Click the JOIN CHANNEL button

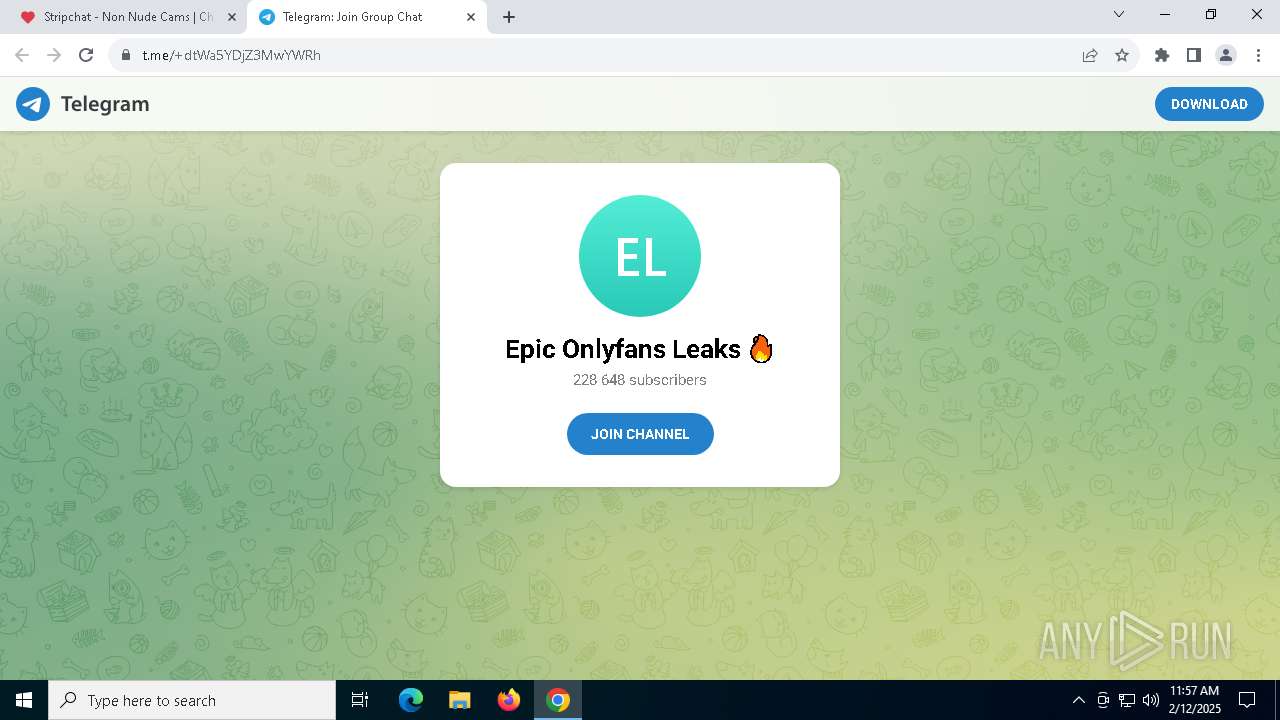(x=640, y=434)
